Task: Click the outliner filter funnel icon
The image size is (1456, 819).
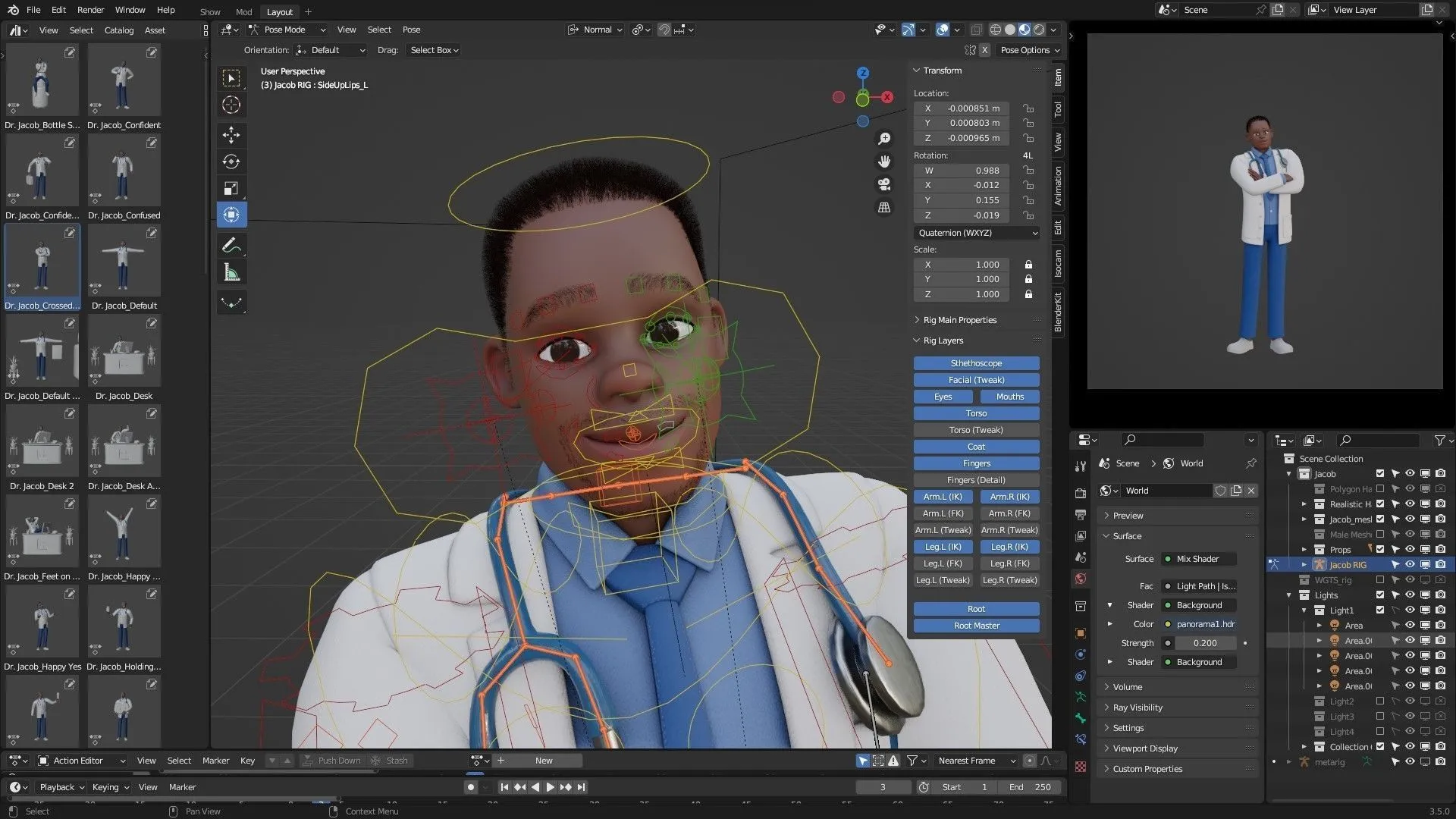Action: pos(1441,440)
